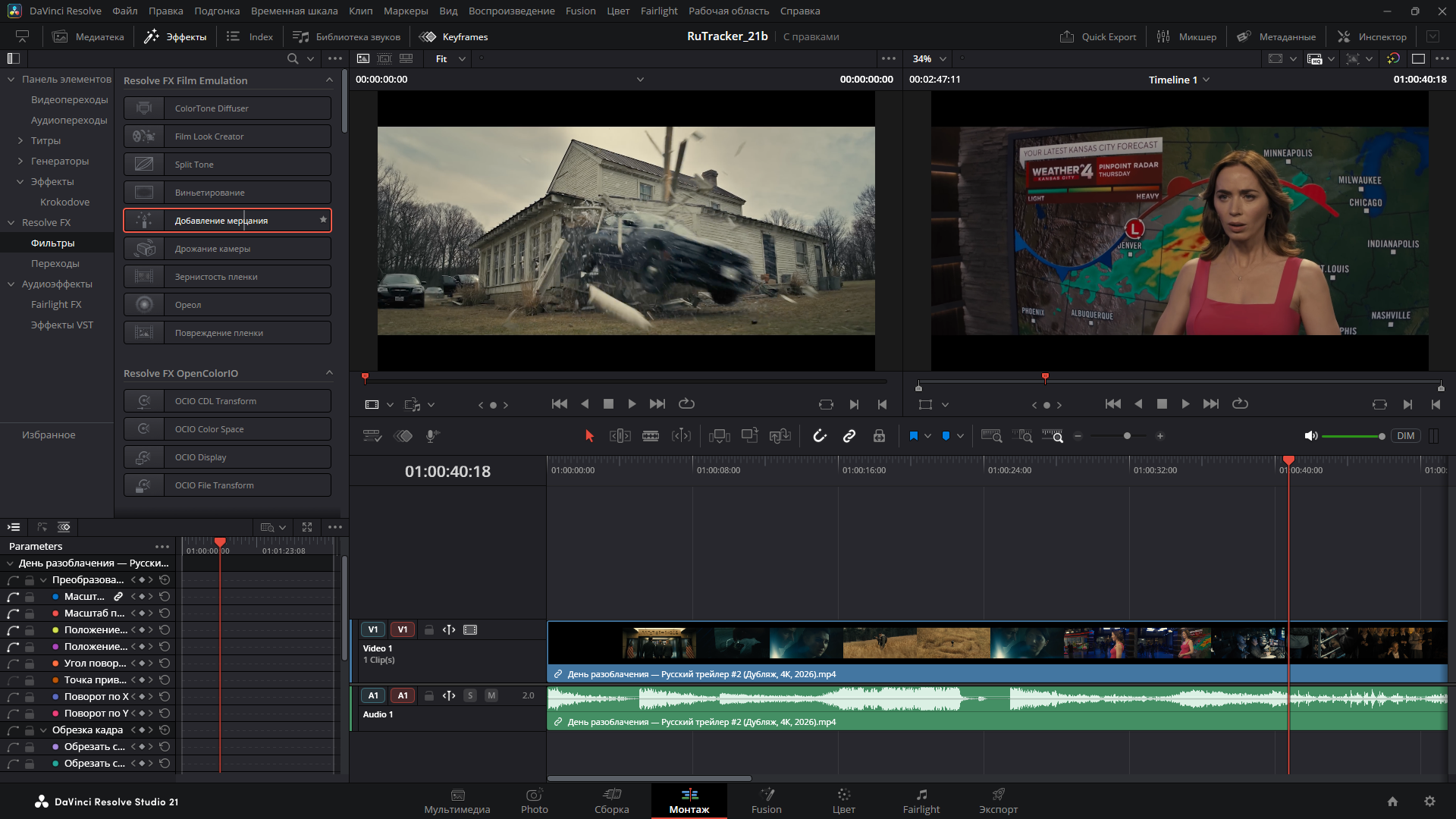
Task: Open the Инспектор panel
Action: point(1372,36)
